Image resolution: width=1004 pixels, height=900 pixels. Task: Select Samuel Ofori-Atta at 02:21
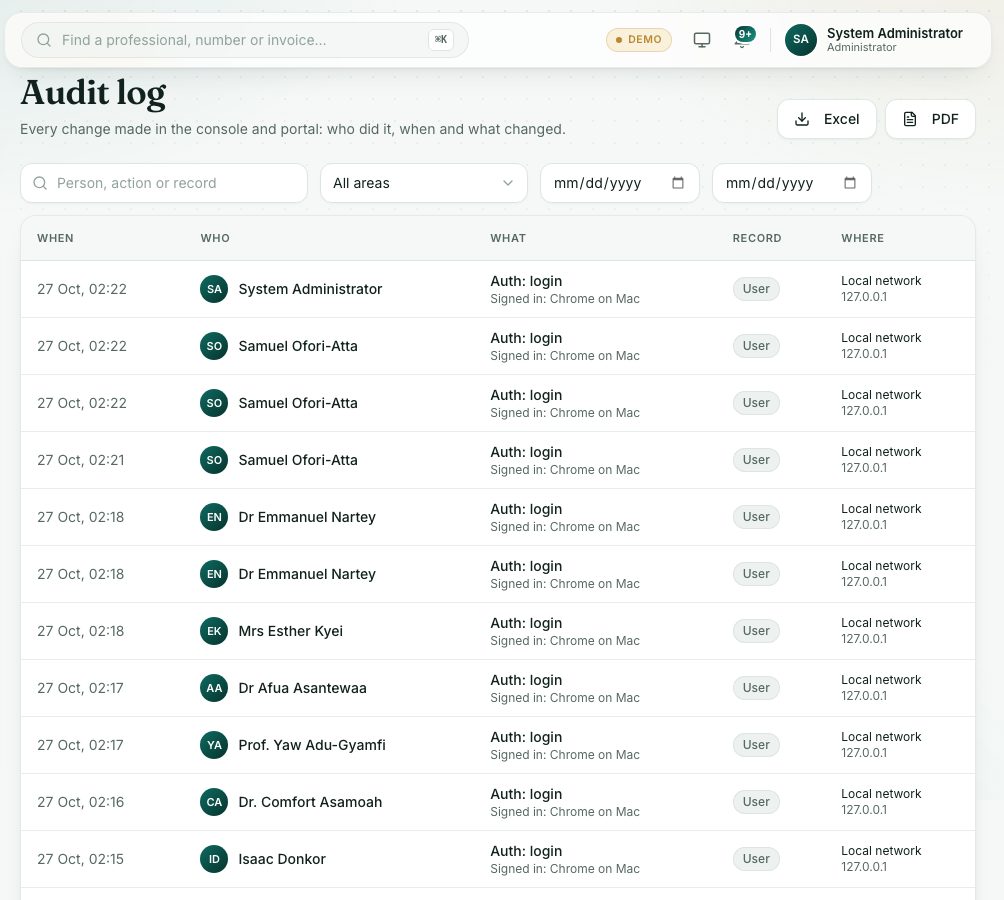pyautogui.click(x=298, y=460)
